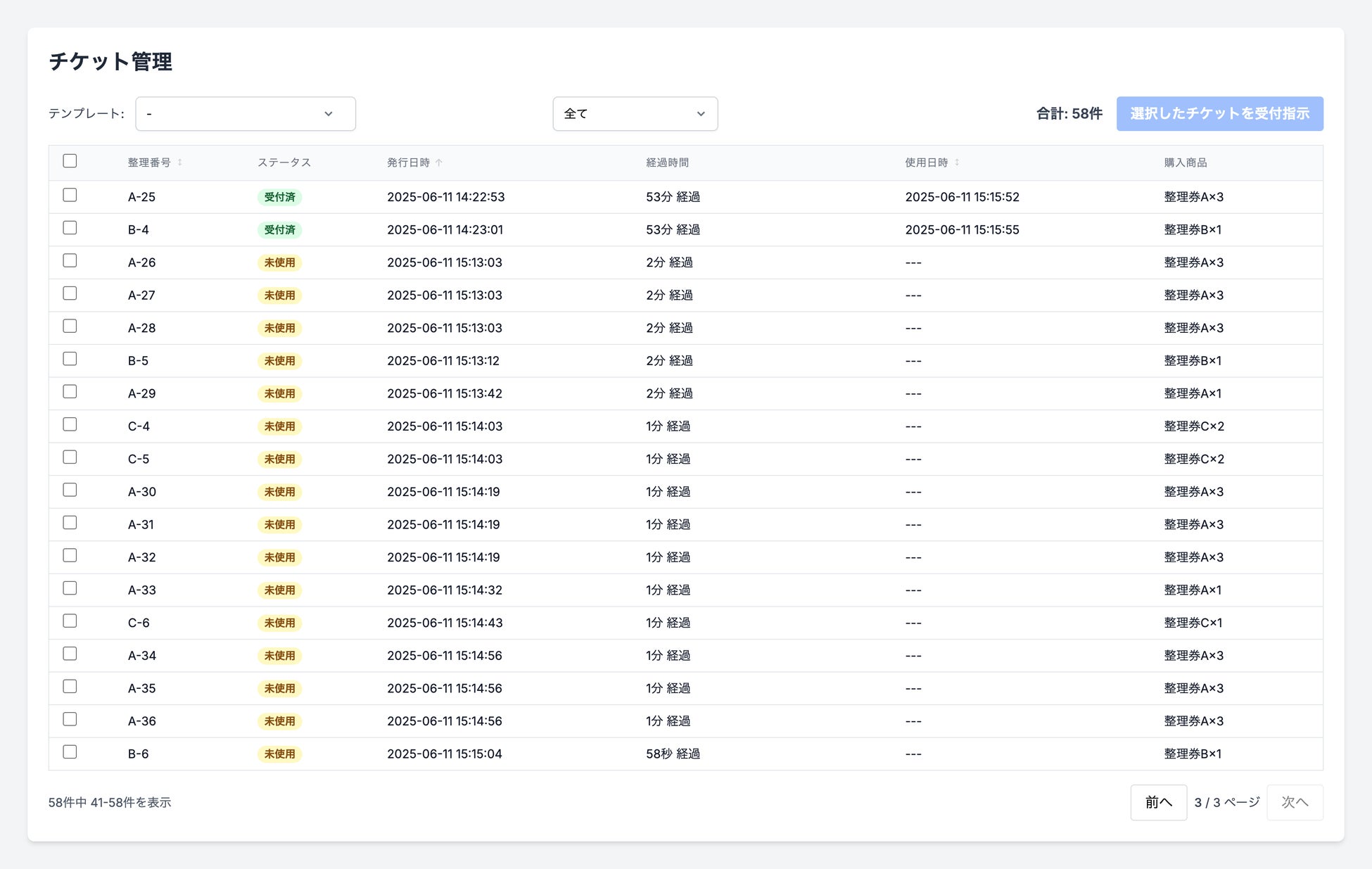Image resolution: width=1372 pixels, height=869 pixels.
Task: Click 受付済 status badge for A-25
Action: coord(279,197)
